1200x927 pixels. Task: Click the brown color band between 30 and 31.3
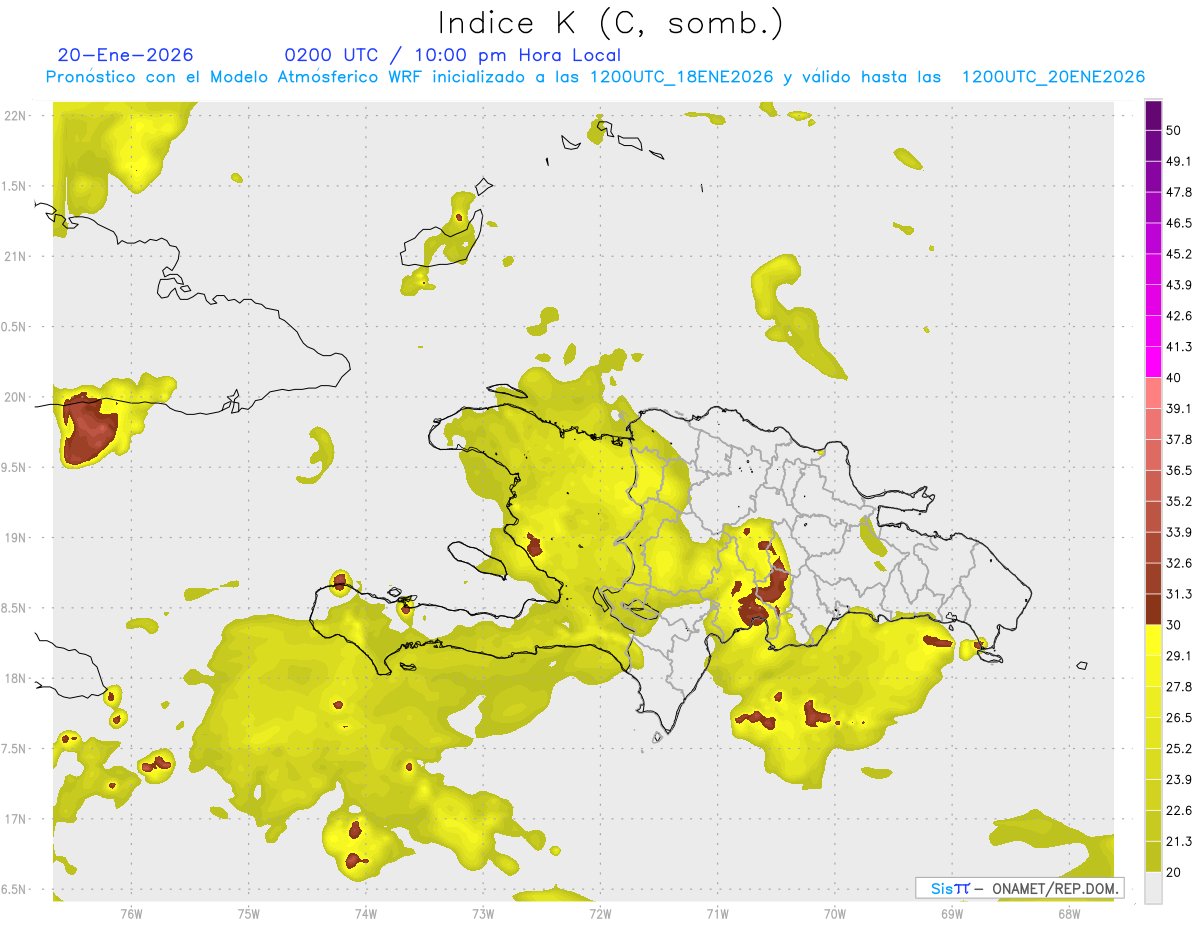tap(1153, 609)
